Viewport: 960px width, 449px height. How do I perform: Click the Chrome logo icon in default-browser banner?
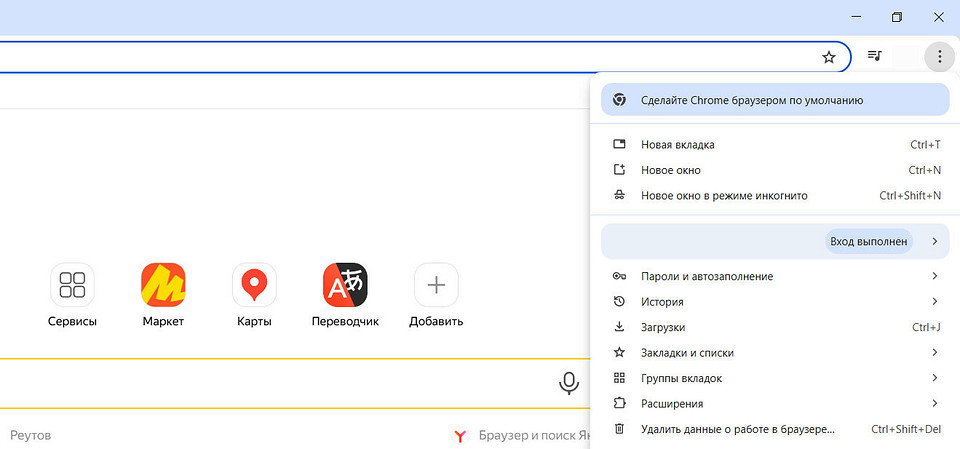619,100
